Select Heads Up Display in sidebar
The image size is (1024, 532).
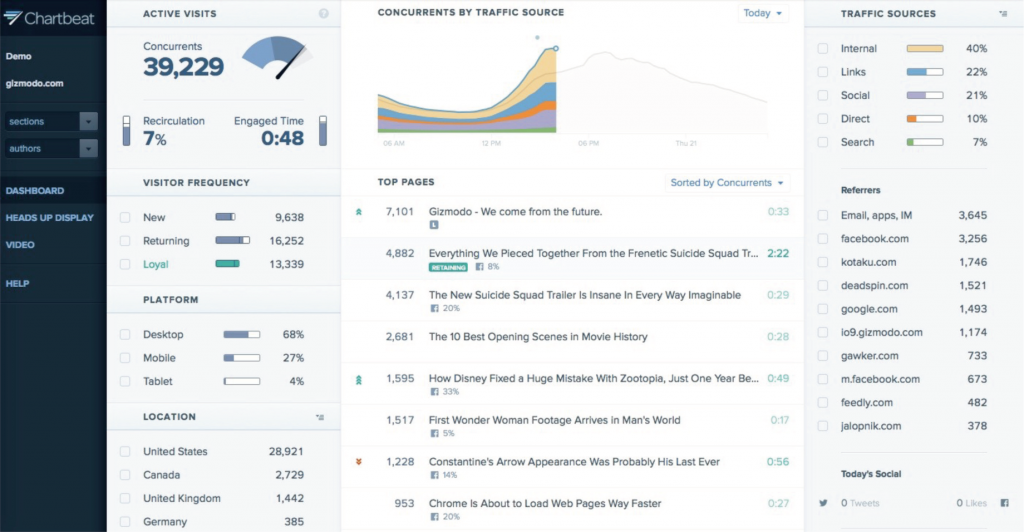click(x=49, y=218)
